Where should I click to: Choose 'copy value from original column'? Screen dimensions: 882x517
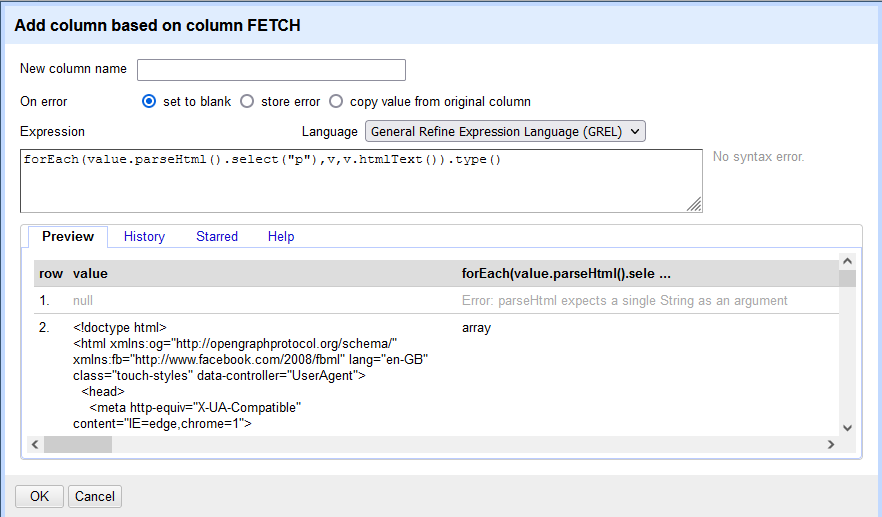[x=336, y=101]
